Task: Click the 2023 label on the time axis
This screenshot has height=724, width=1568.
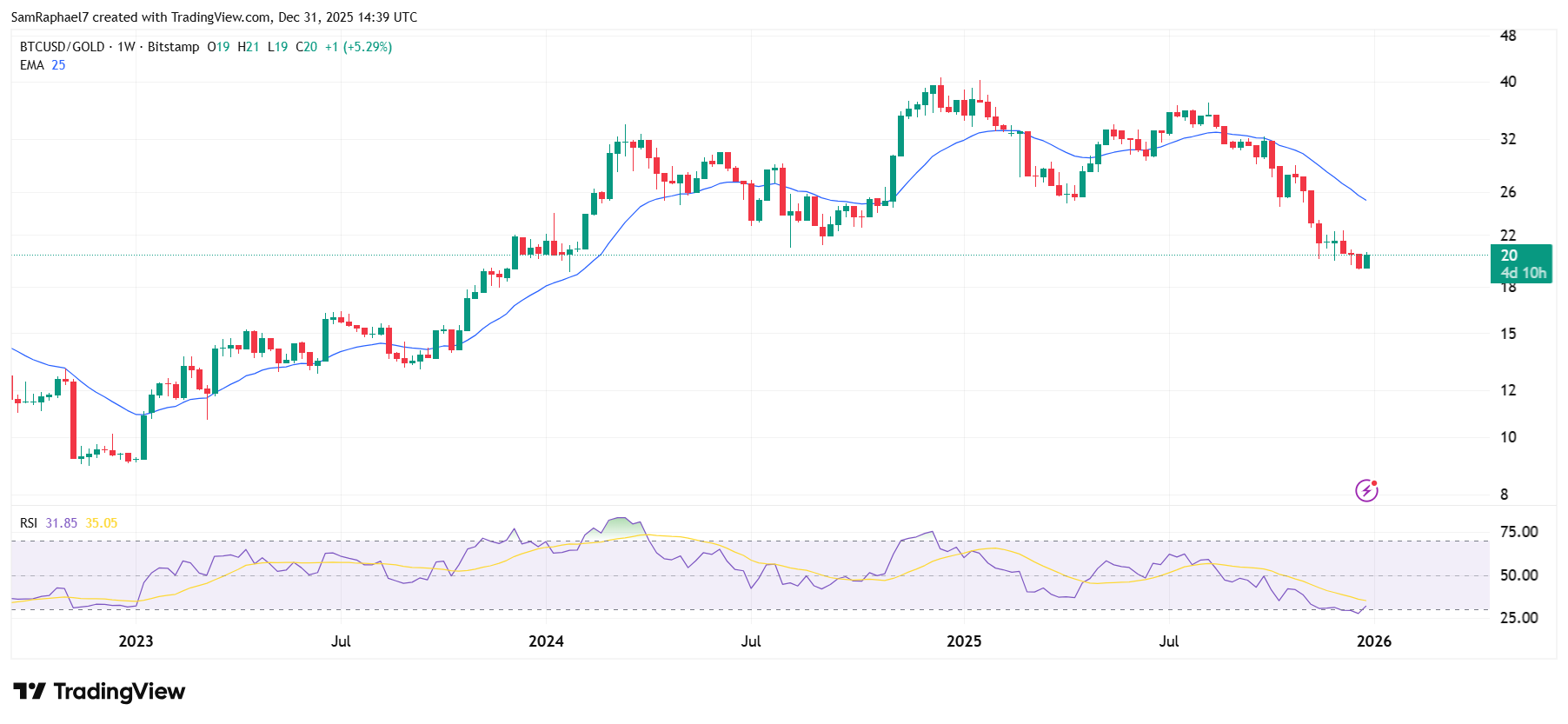Action: click(x=136, y=641)
